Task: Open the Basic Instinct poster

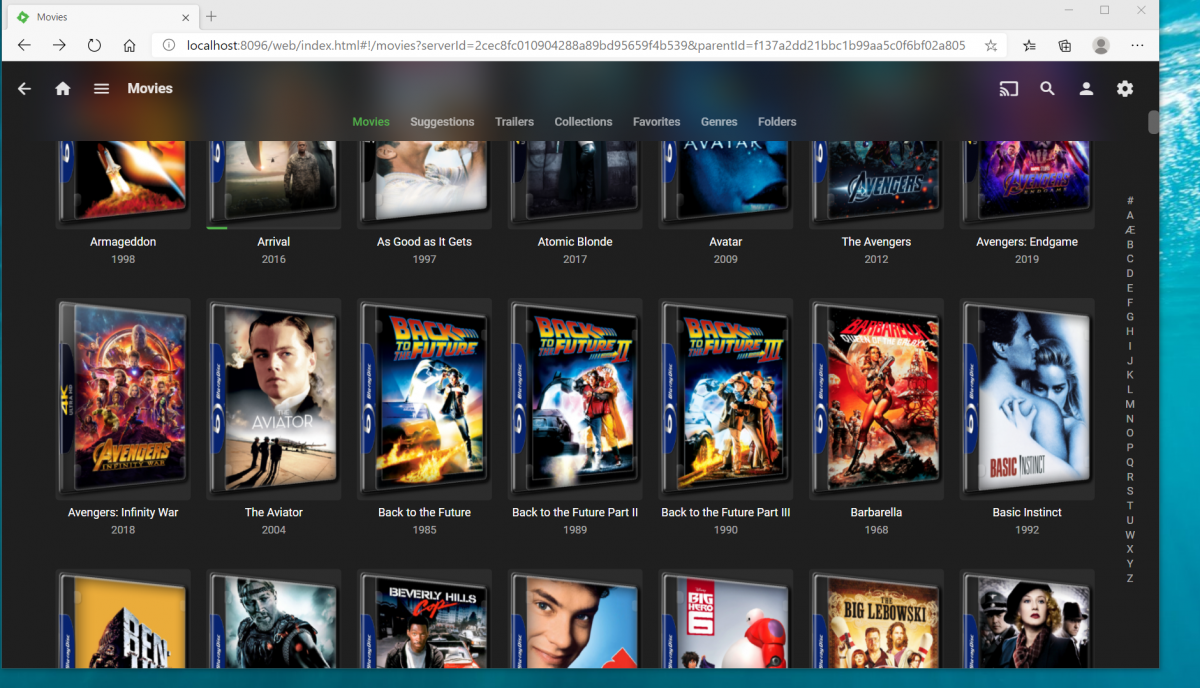Action: pyautogui.click(x=1027, y=399)
